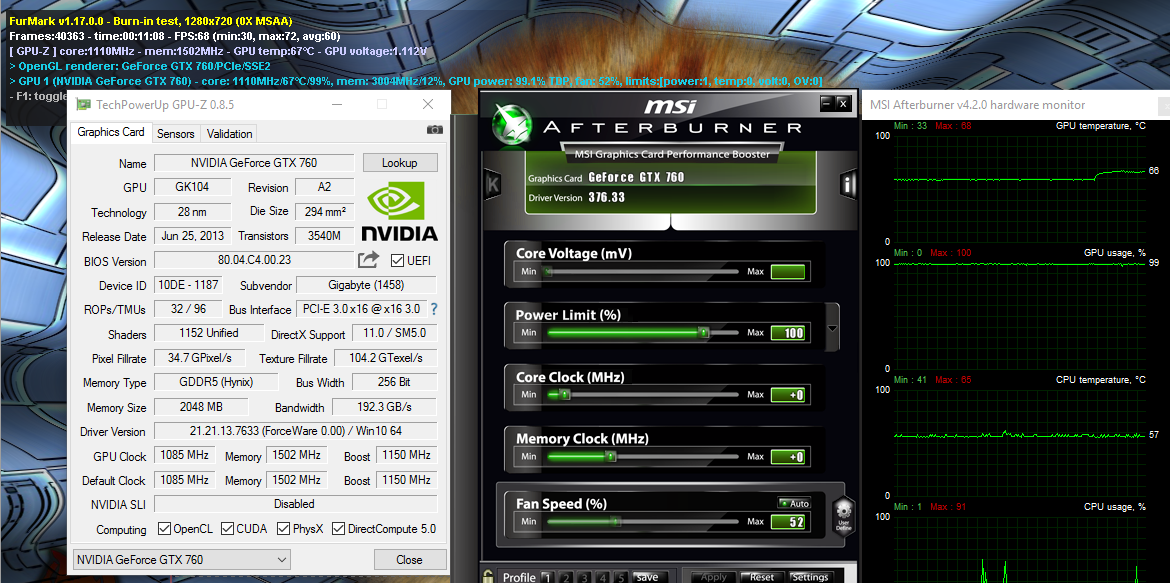Image resolution: width=1170 pixels, height=583 pixels.
Task: Open the GPU selection dropdown in GPU-Z
Action: 182,559
